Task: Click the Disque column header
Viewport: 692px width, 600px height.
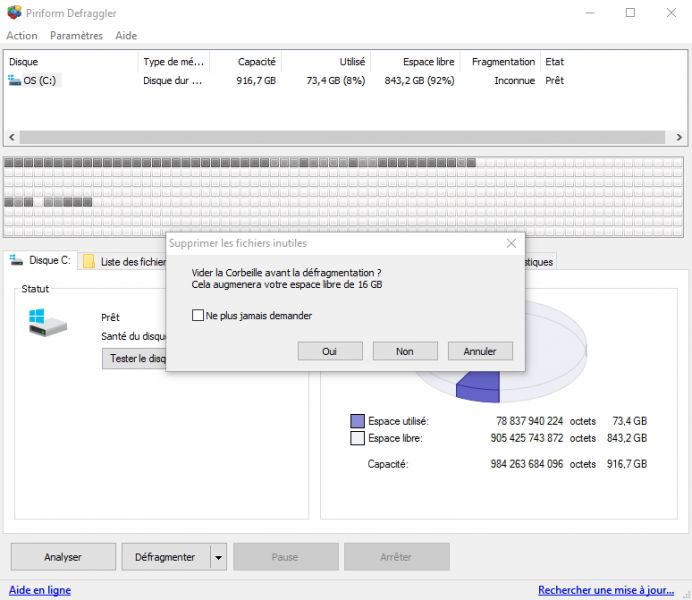Action: 71,62
